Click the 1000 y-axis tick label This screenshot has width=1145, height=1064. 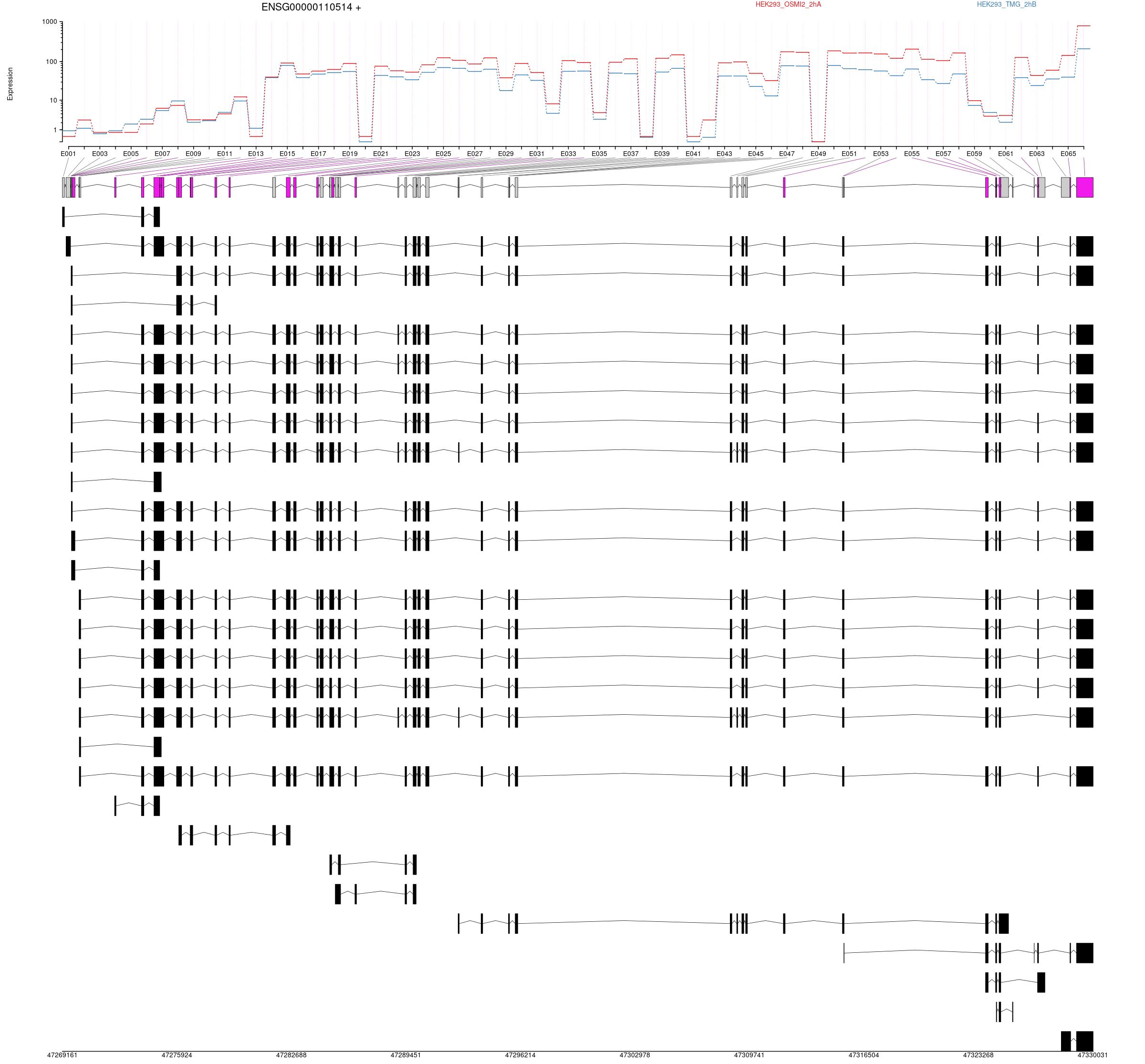pyautogui.click(x=49, y=22)
